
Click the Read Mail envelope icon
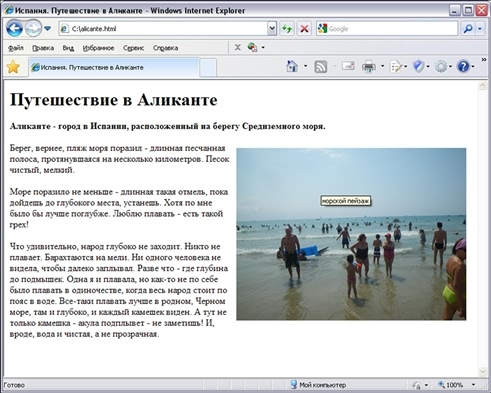(348, 66)
